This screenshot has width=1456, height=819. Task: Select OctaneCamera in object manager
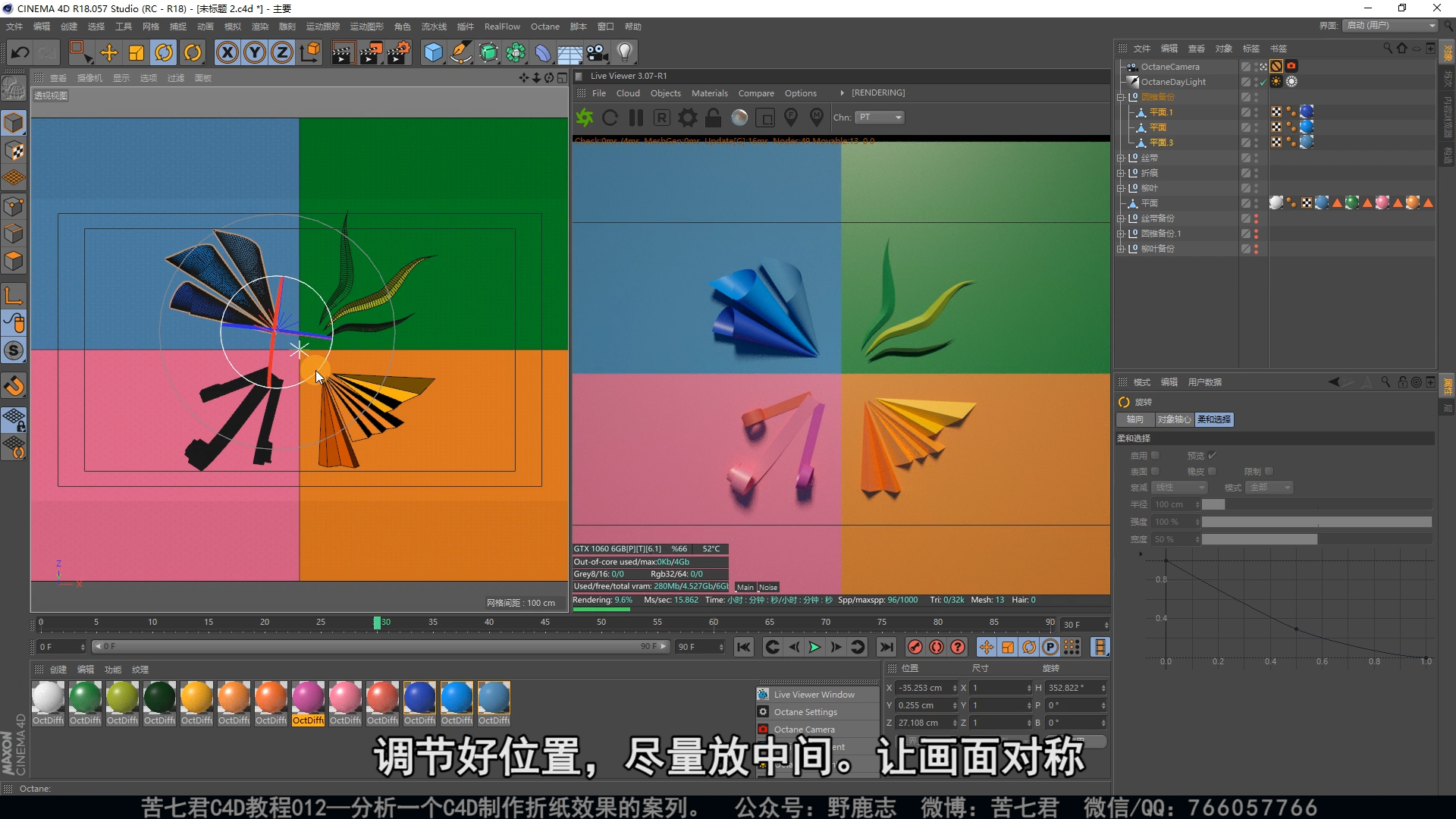[x=1170, y=67]
